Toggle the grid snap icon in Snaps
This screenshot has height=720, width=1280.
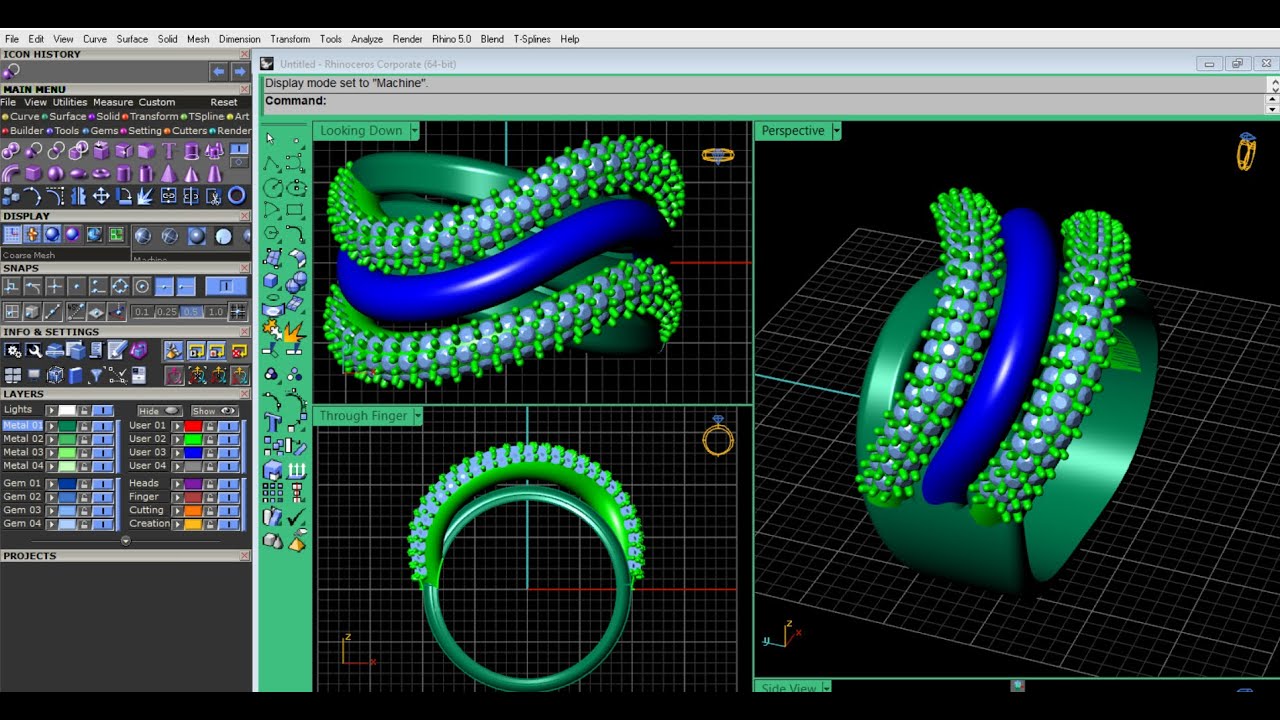239,311
